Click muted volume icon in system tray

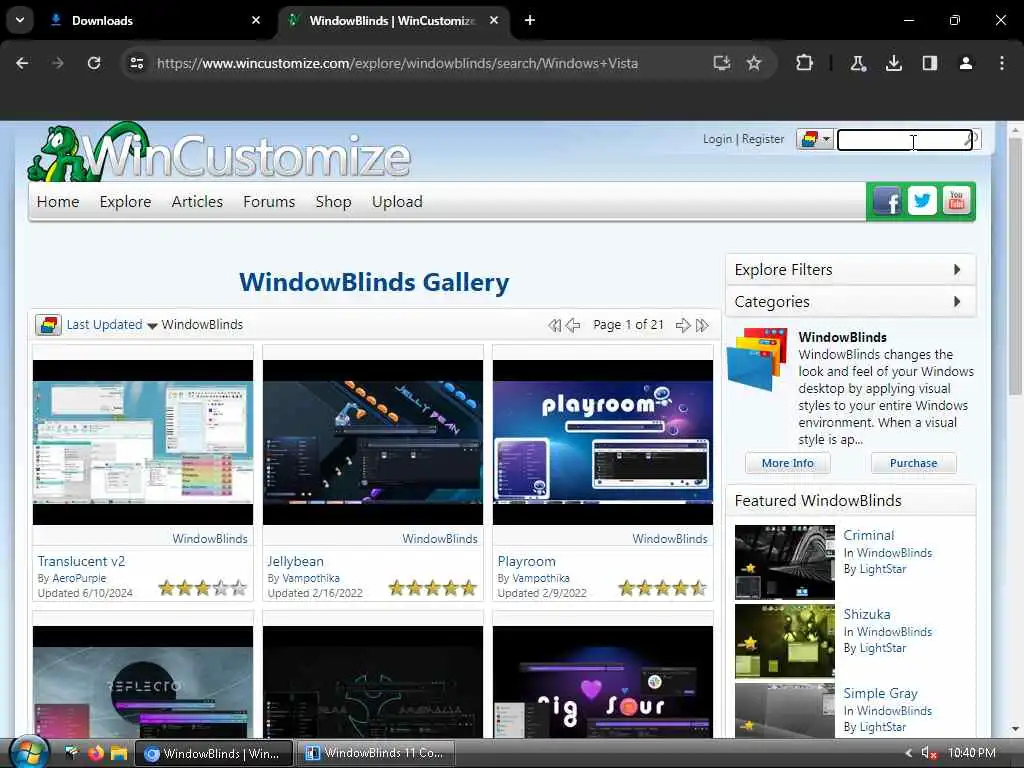928,753
